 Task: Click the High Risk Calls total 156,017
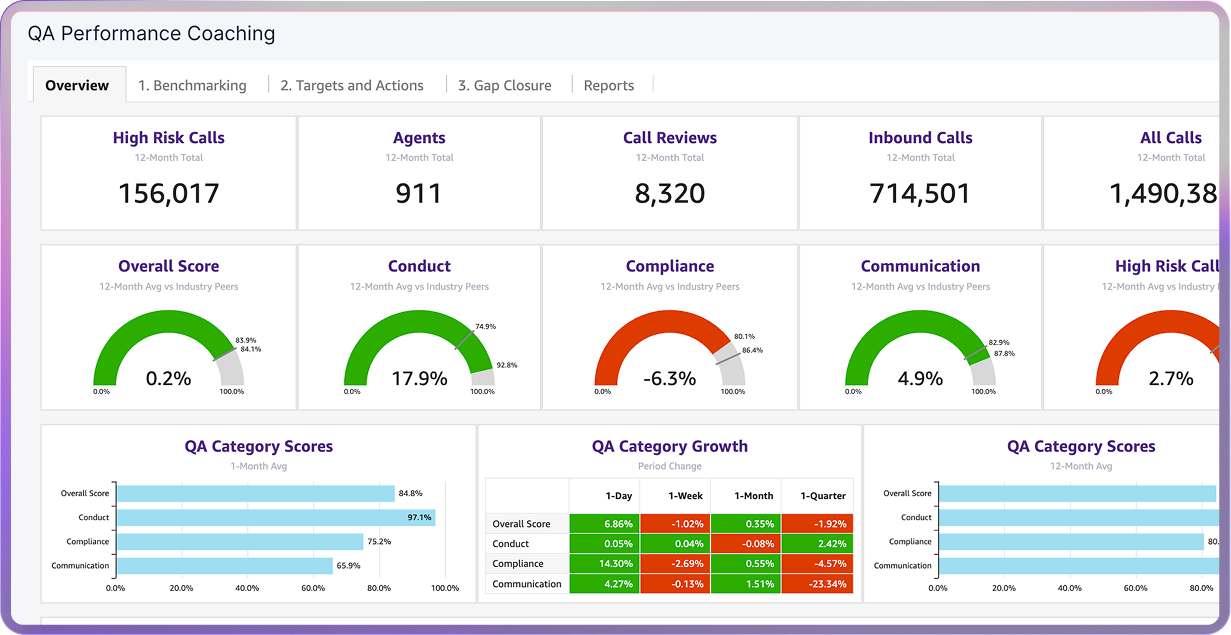tap(169, 193)
